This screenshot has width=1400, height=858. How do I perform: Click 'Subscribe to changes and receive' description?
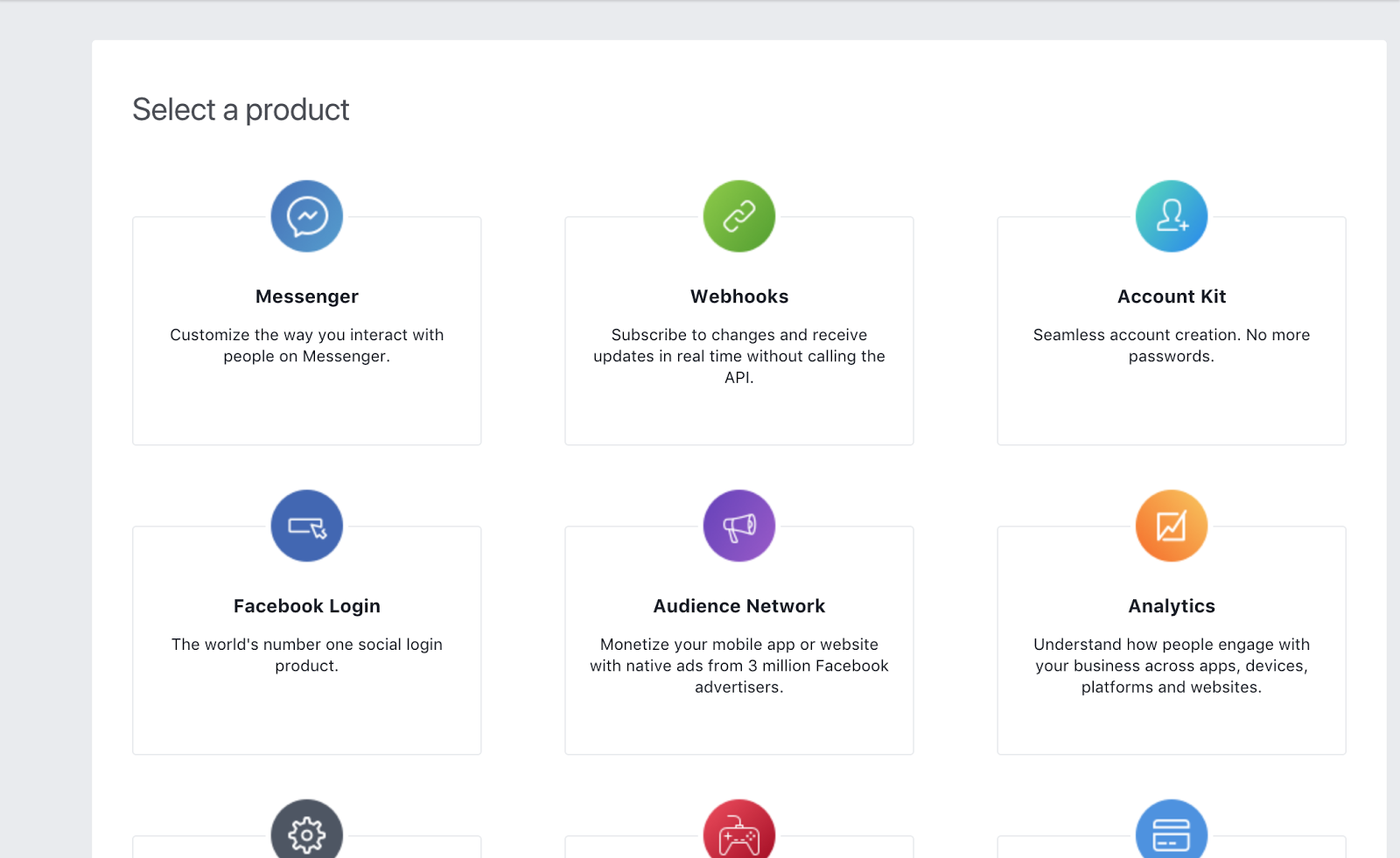tap(739, 356)
